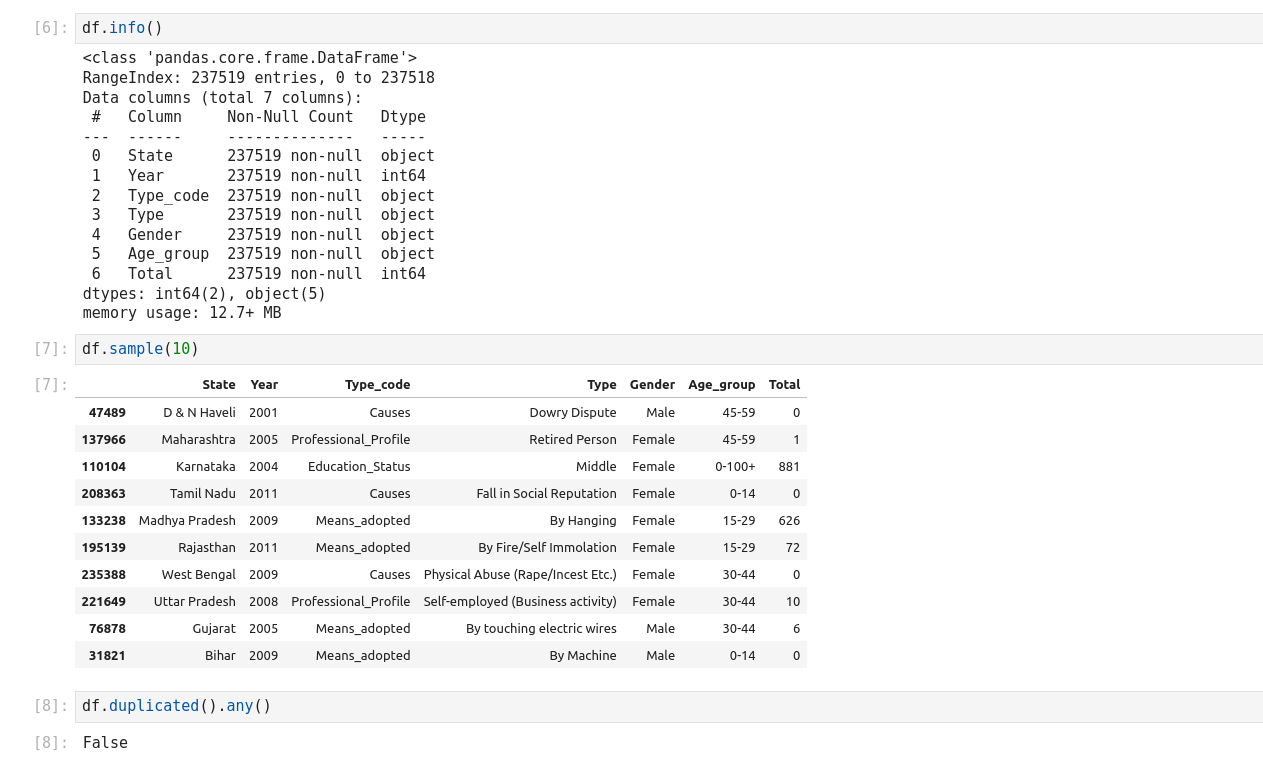Image resolution: width=1263 pixels, height=757 pixels.
Task: Click the Maharashtra cell in the State column
Action: tap(198, 439)
